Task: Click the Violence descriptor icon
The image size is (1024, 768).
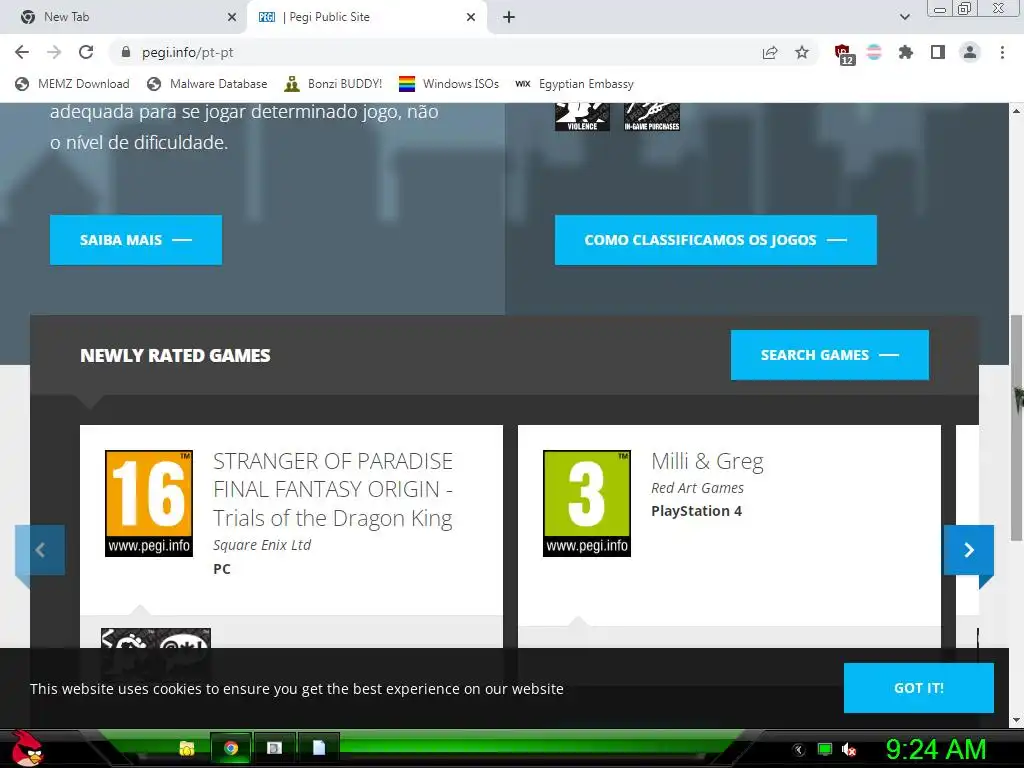Action: coord(583,117)
